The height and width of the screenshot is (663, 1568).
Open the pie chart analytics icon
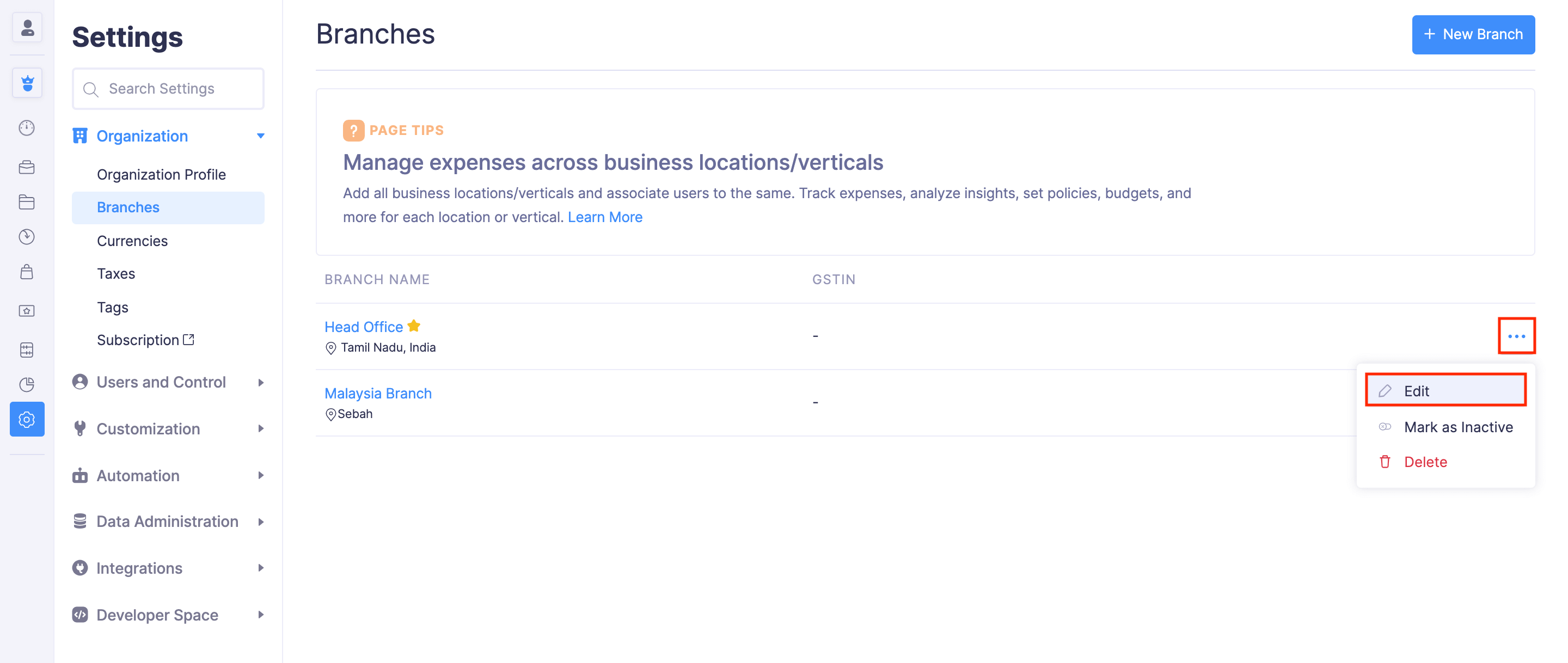point(27,384)
